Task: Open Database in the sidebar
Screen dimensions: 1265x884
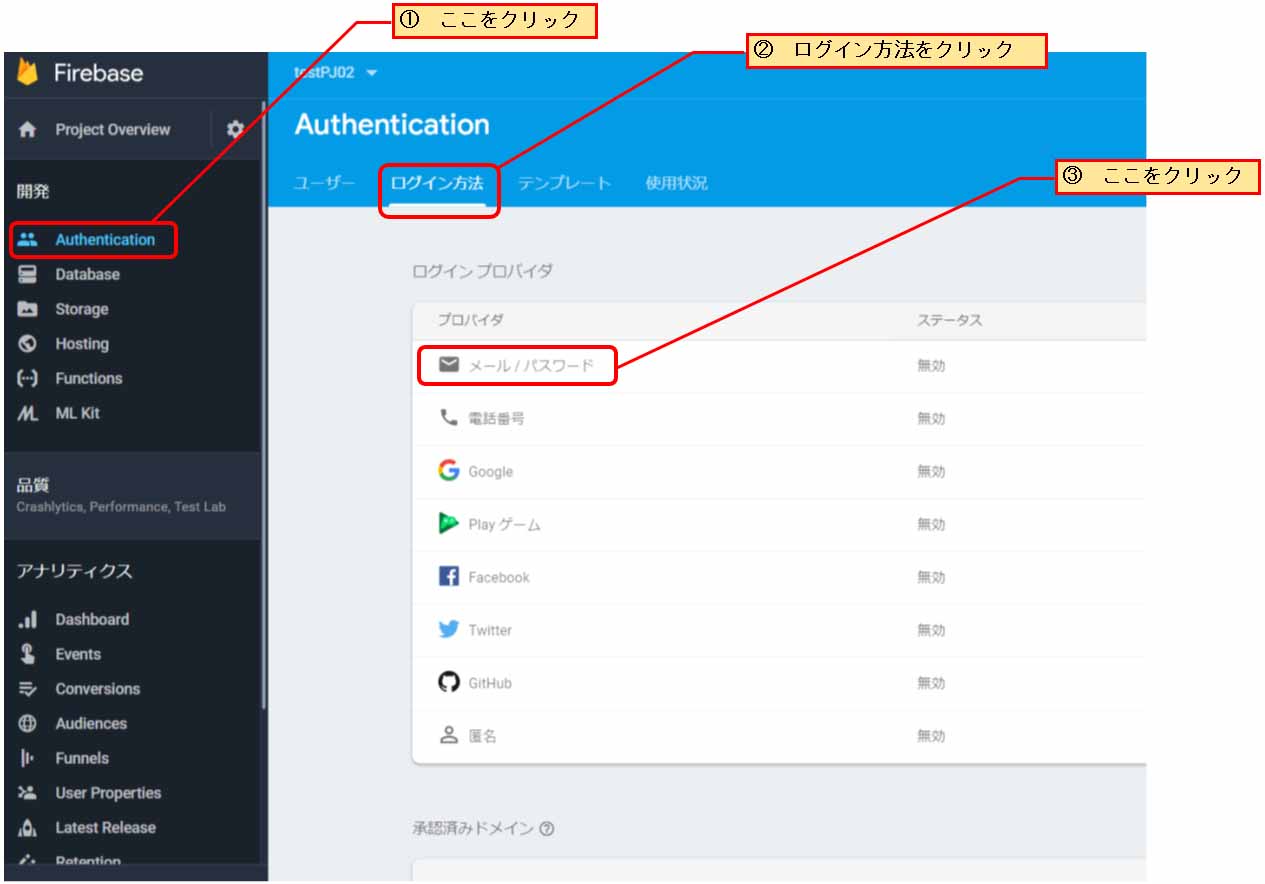Action: 87,274
